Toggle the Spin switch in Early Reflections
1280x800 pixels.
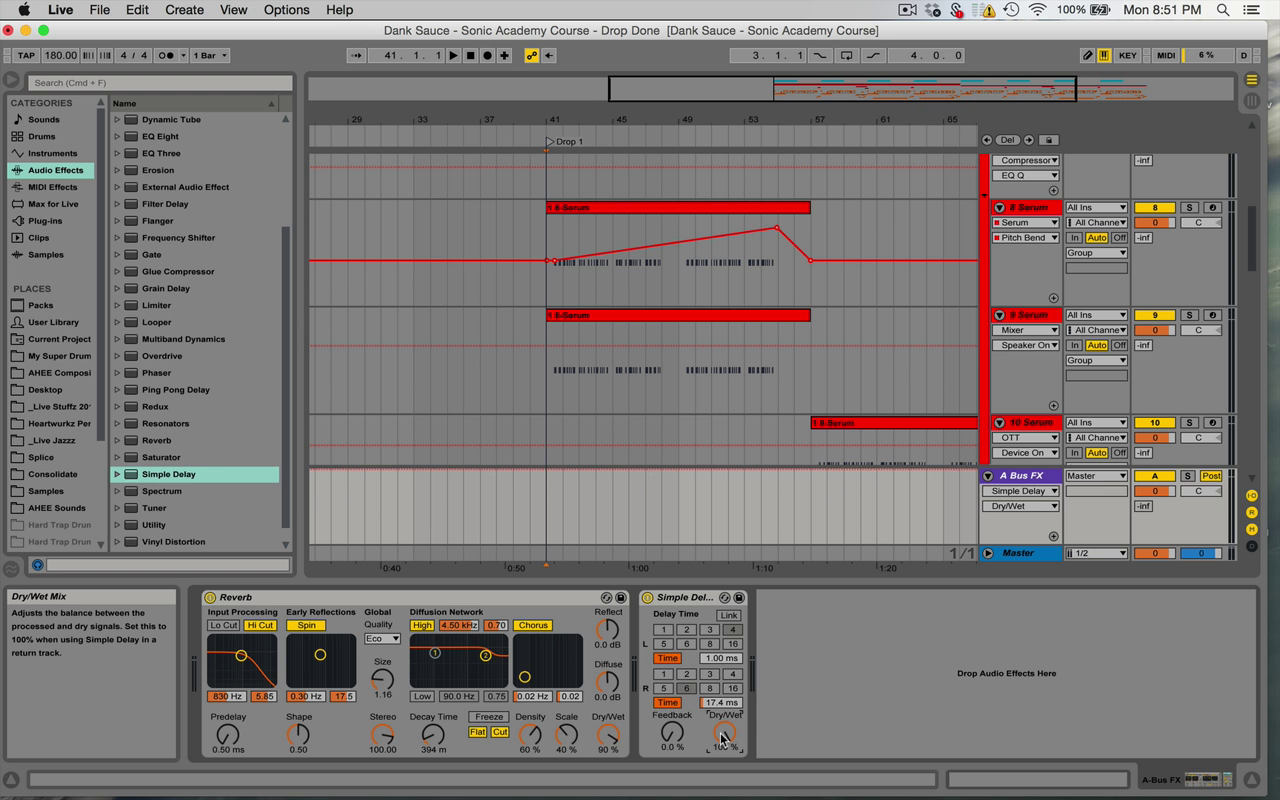coord(306,626)
